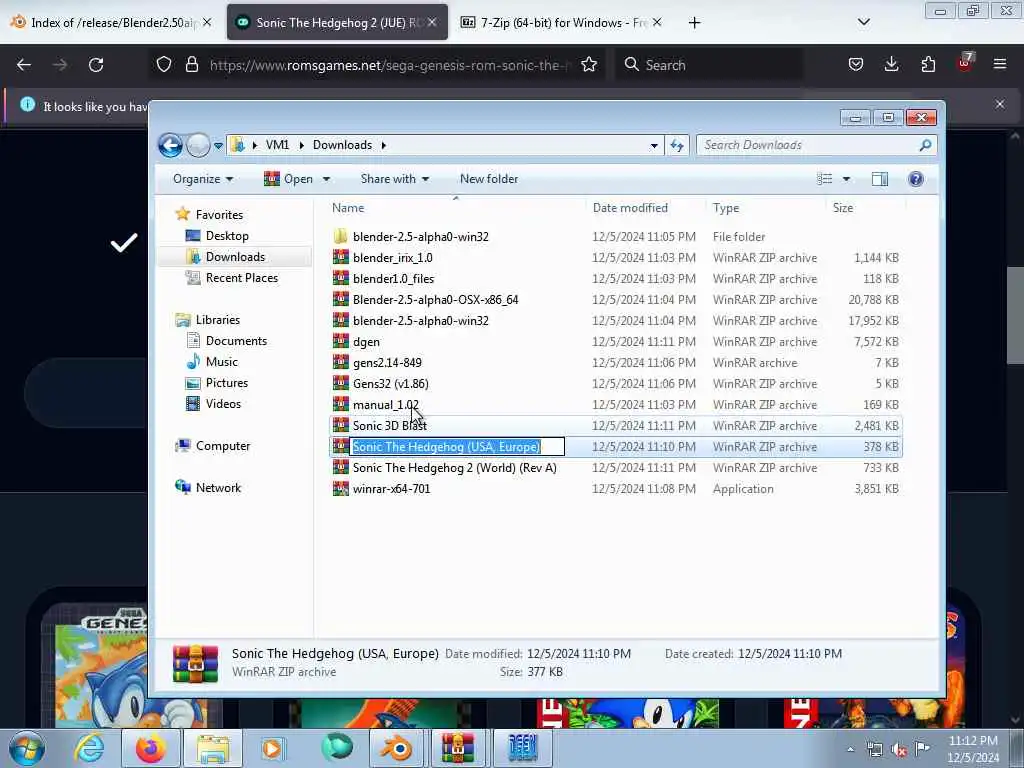The width and height of the screenshot is (1024, 768).
Task: Select Downloads in navigation pane
Action: pyautogui.click(x=235, y=257)
